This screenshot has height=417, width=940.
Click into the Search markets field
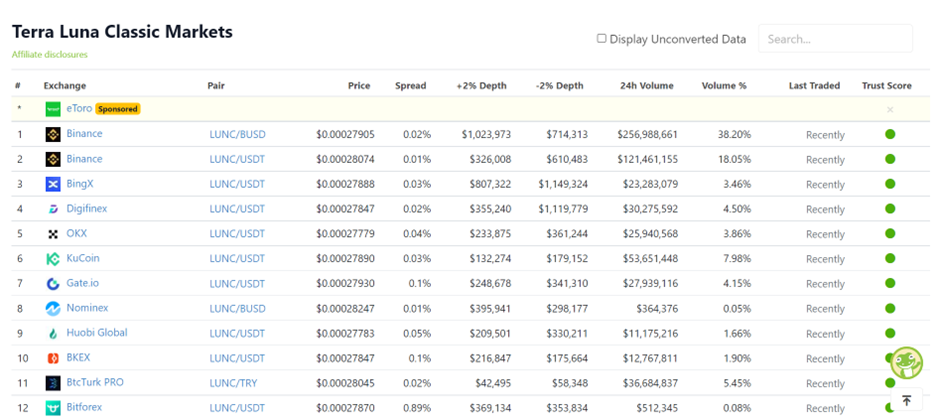click(835, 39)
